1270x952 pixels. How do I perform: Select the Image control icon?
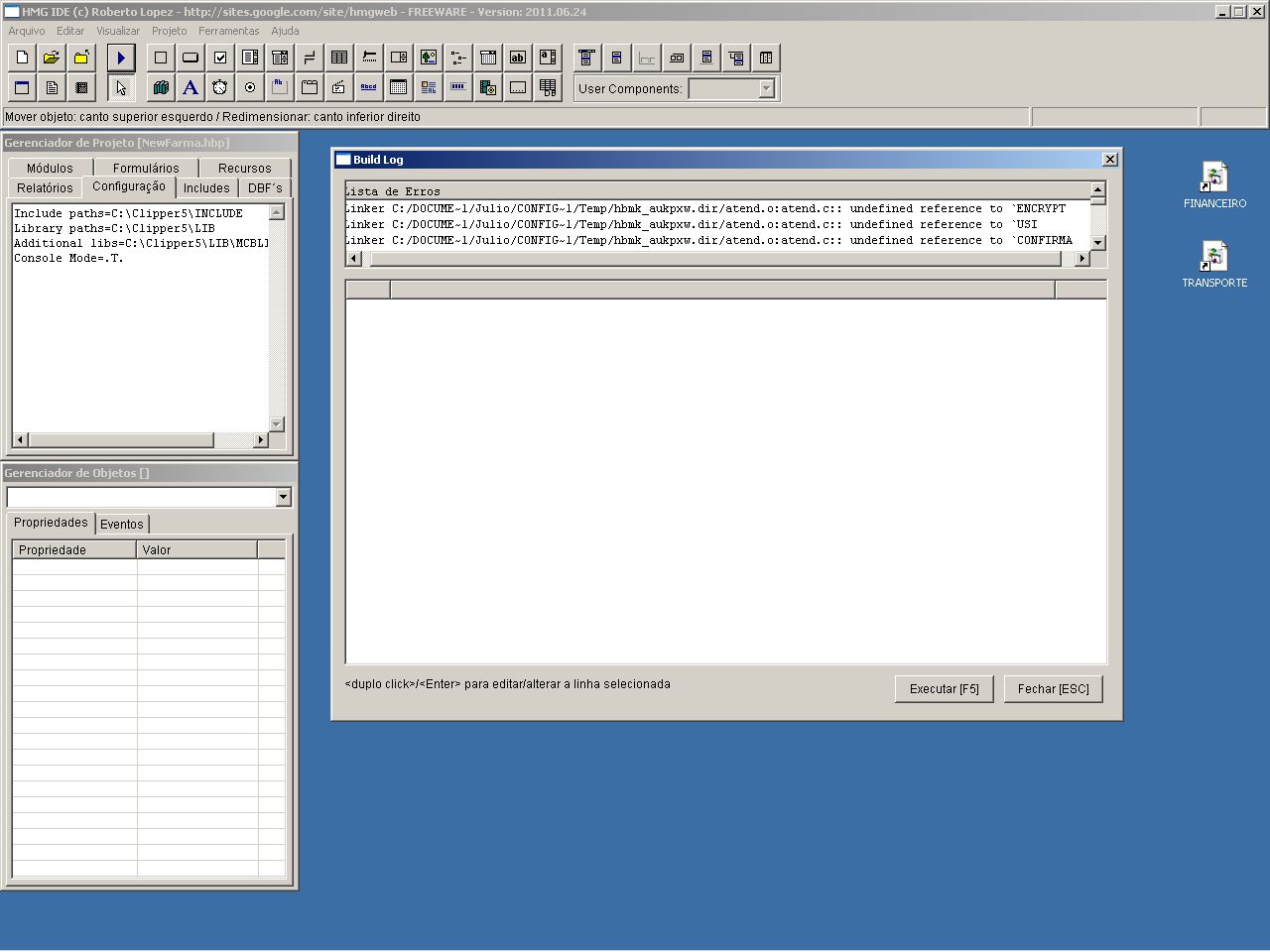pyautogui.click(x=429, y=58)
